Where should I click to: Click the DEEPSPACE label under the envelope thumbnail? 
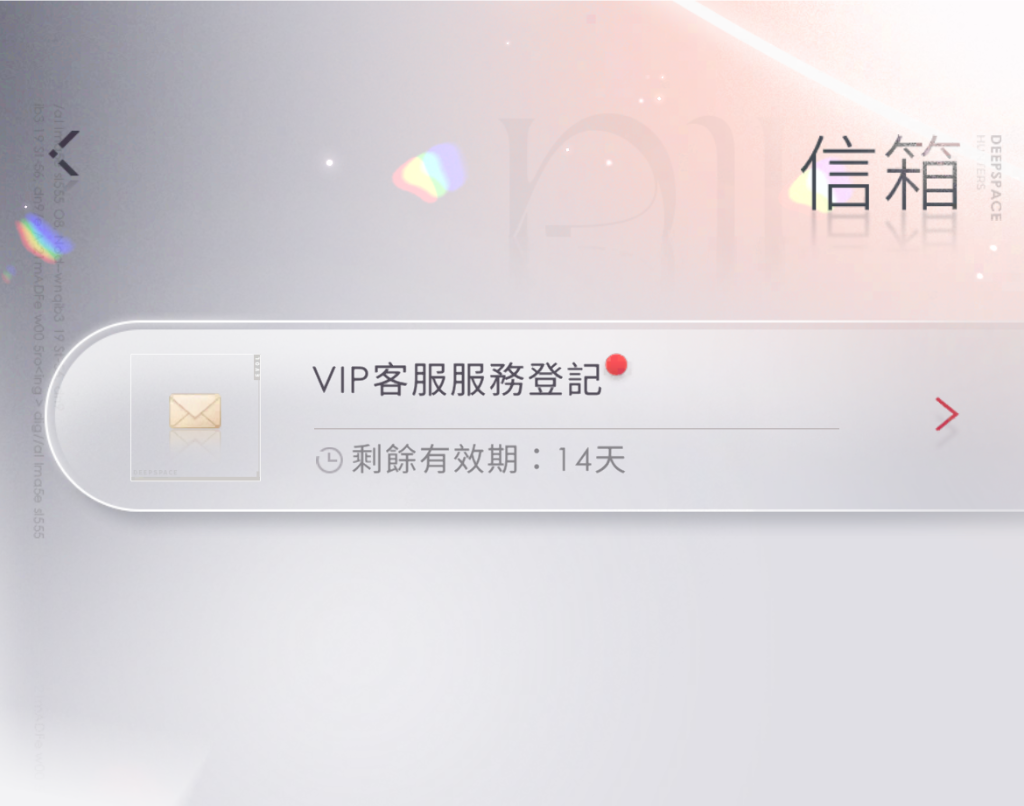coord(155,472)
